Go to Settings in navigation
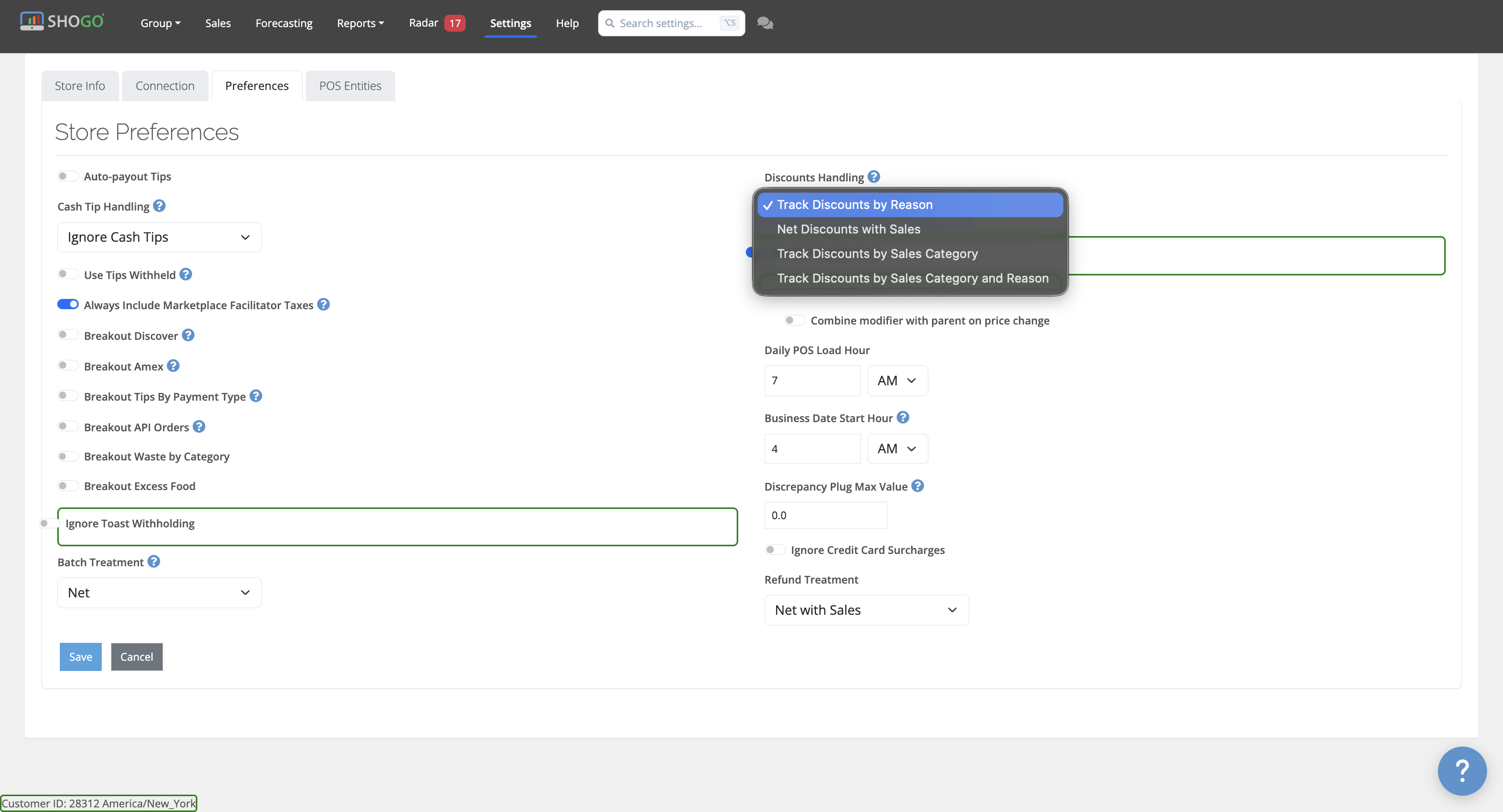Screen dimensions: 1503x812 click(x=511, y=24)
